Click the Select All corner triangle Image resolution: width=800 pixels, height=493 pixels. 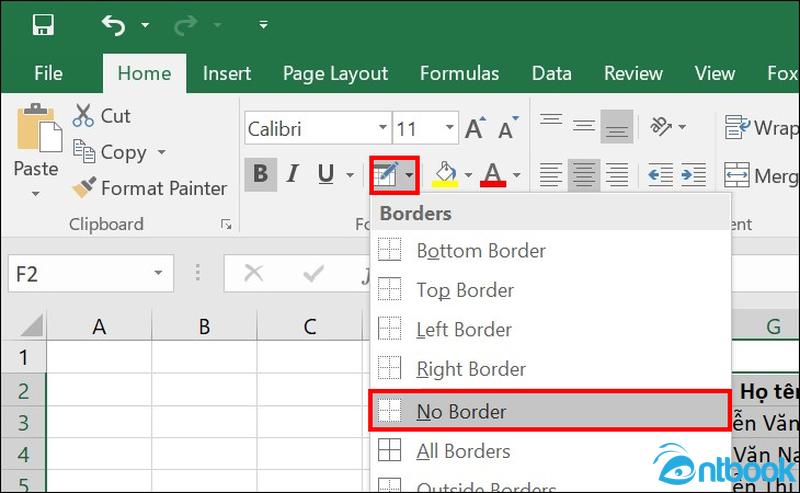(32, 326)
